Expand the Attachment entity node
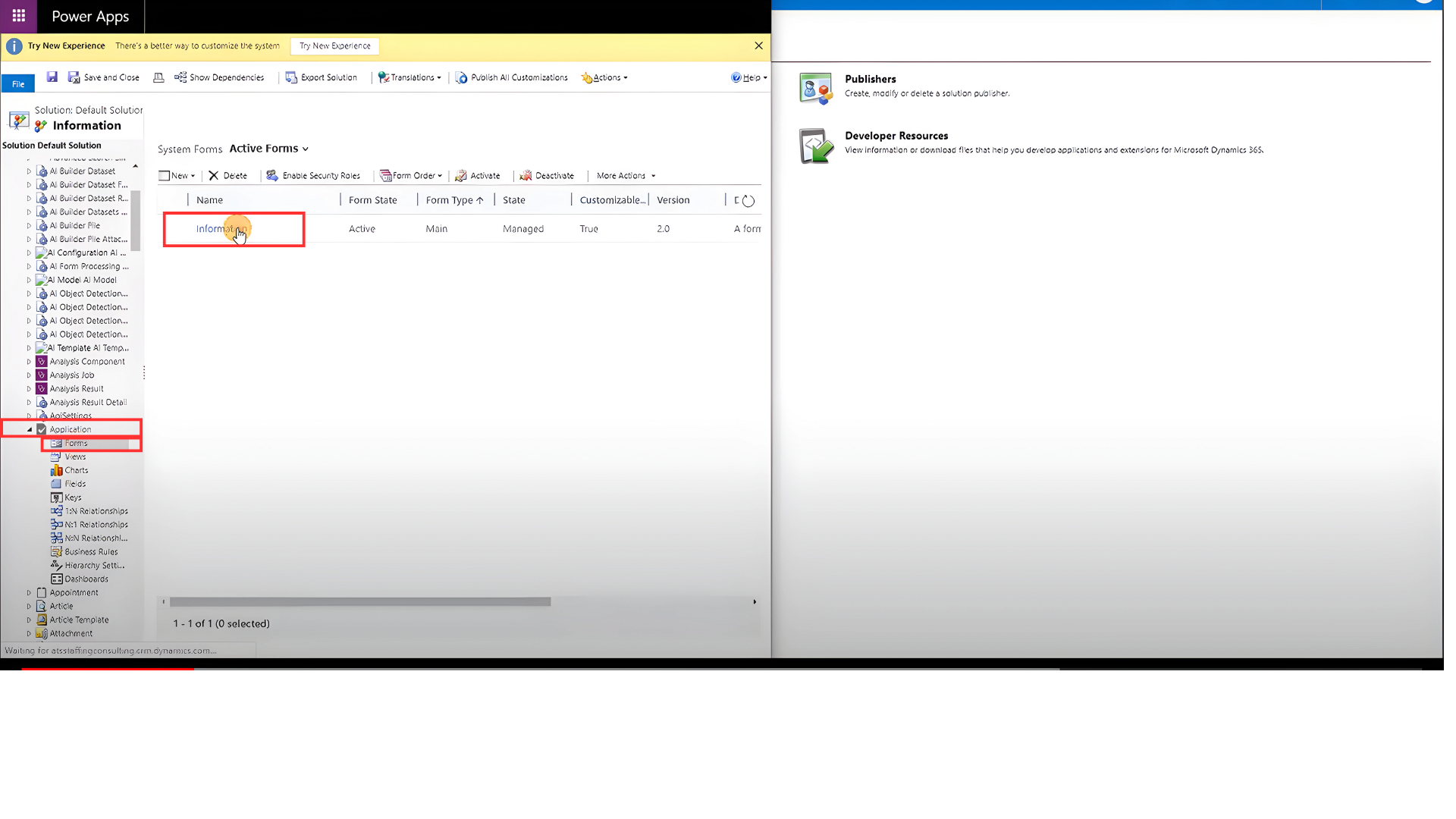Screen dimensions: 1456x819 click(29, 634)
